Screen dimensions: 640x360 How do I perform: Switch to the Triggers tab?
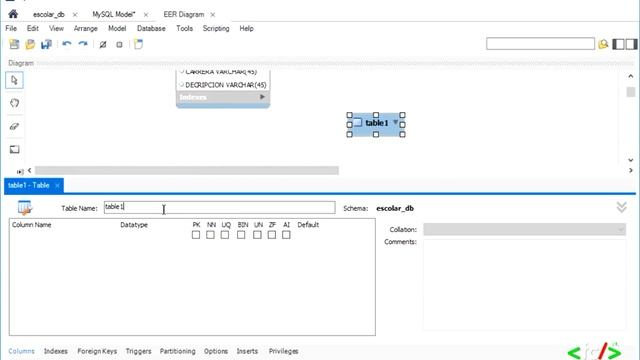(138, 351)
